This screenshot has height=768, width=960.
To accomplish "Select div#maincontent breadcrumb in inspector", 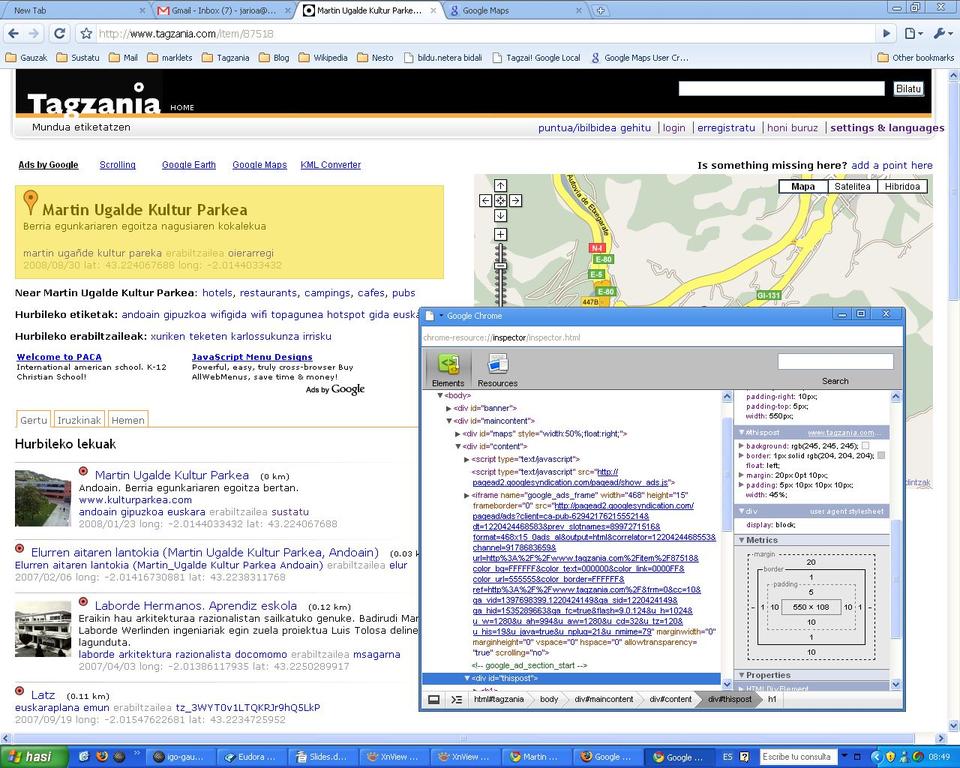I will point(604,699).
